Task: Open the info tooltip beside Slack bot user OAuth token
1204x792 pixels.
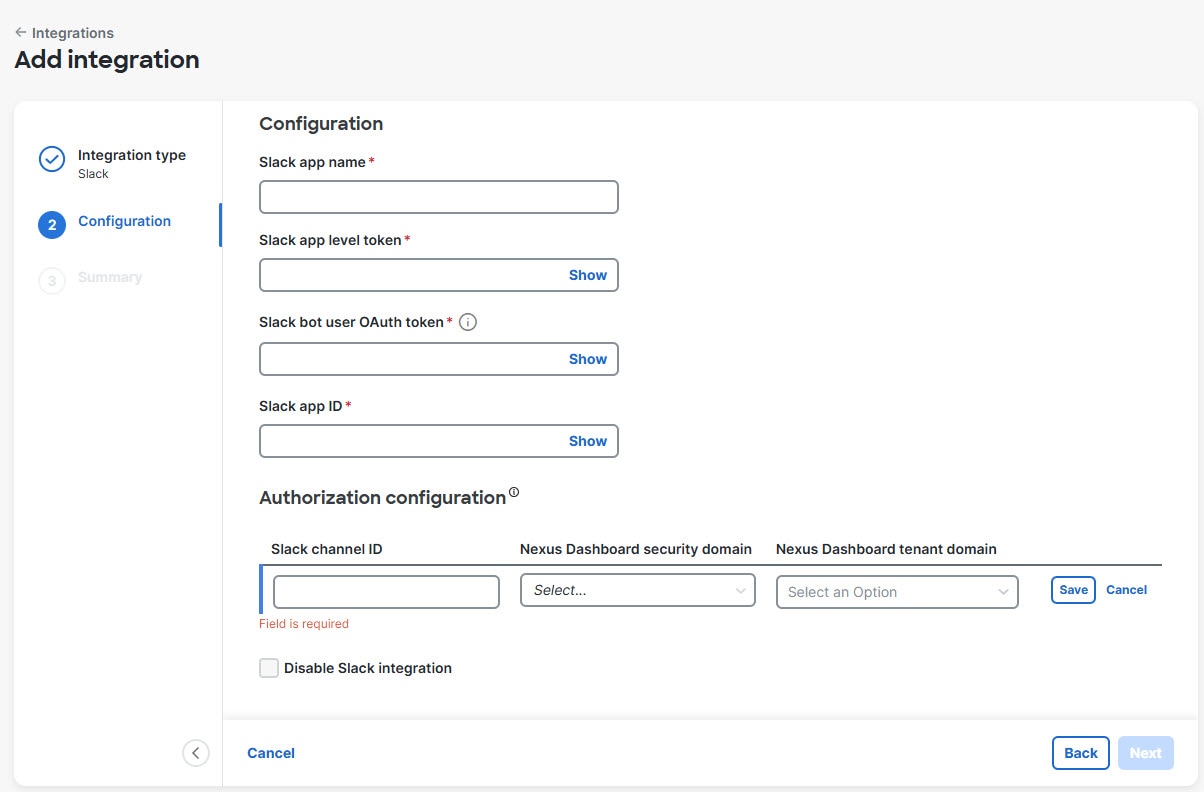Action: 467,322
